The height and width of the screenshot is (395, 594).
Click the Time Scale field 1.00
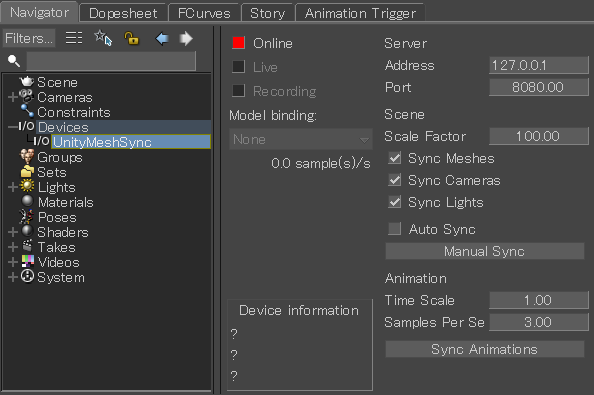click(x=539, y=300)
